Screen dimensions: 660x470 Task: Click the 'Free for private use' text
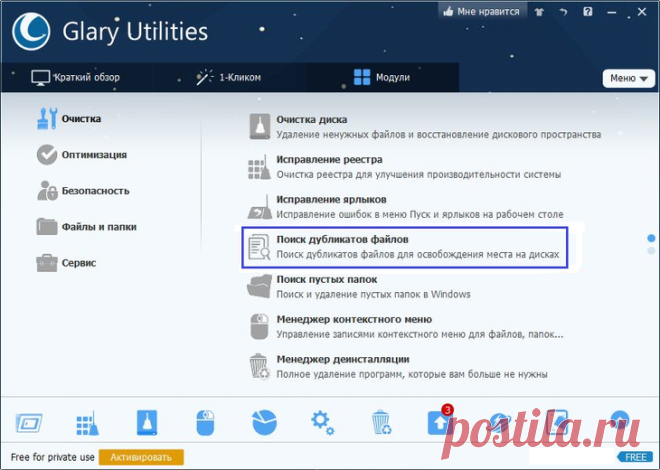click(x=53, y=457)
